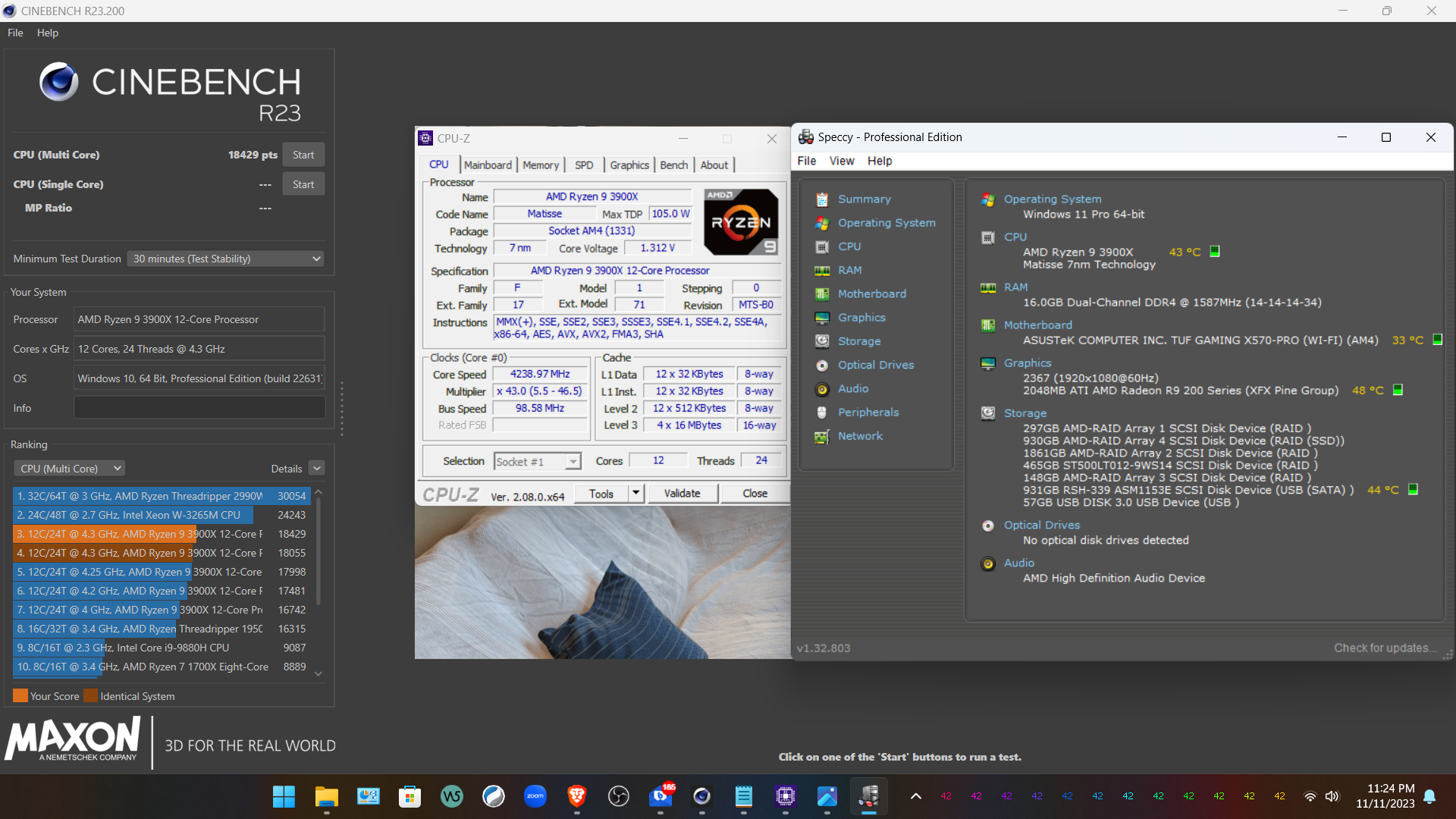Screen dimensions: 1456x819
Task: Open Minimum Test Duration dropdown
Action: (226, 259)
